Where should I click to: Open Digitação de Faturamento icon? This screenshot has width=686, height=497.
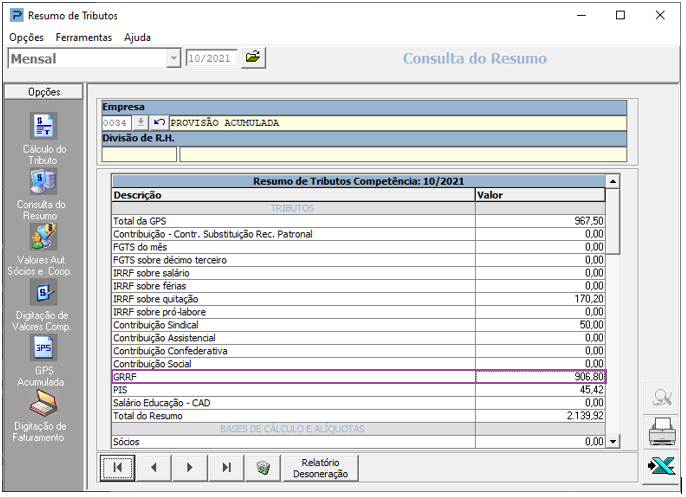tap(43, 403)
